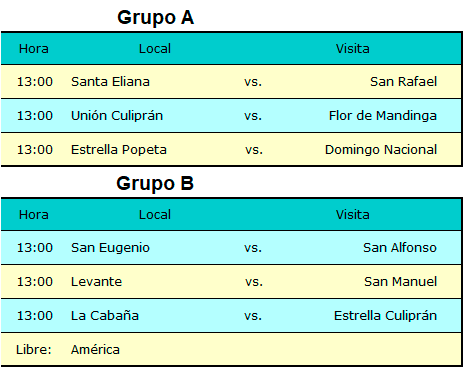Select the Hora column header in Grupo A

pos(34,49)
